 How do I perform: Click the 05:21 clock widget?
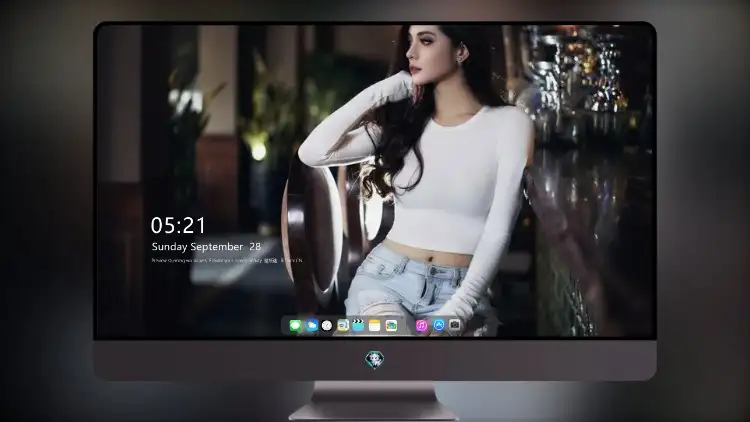coord(178,225)
